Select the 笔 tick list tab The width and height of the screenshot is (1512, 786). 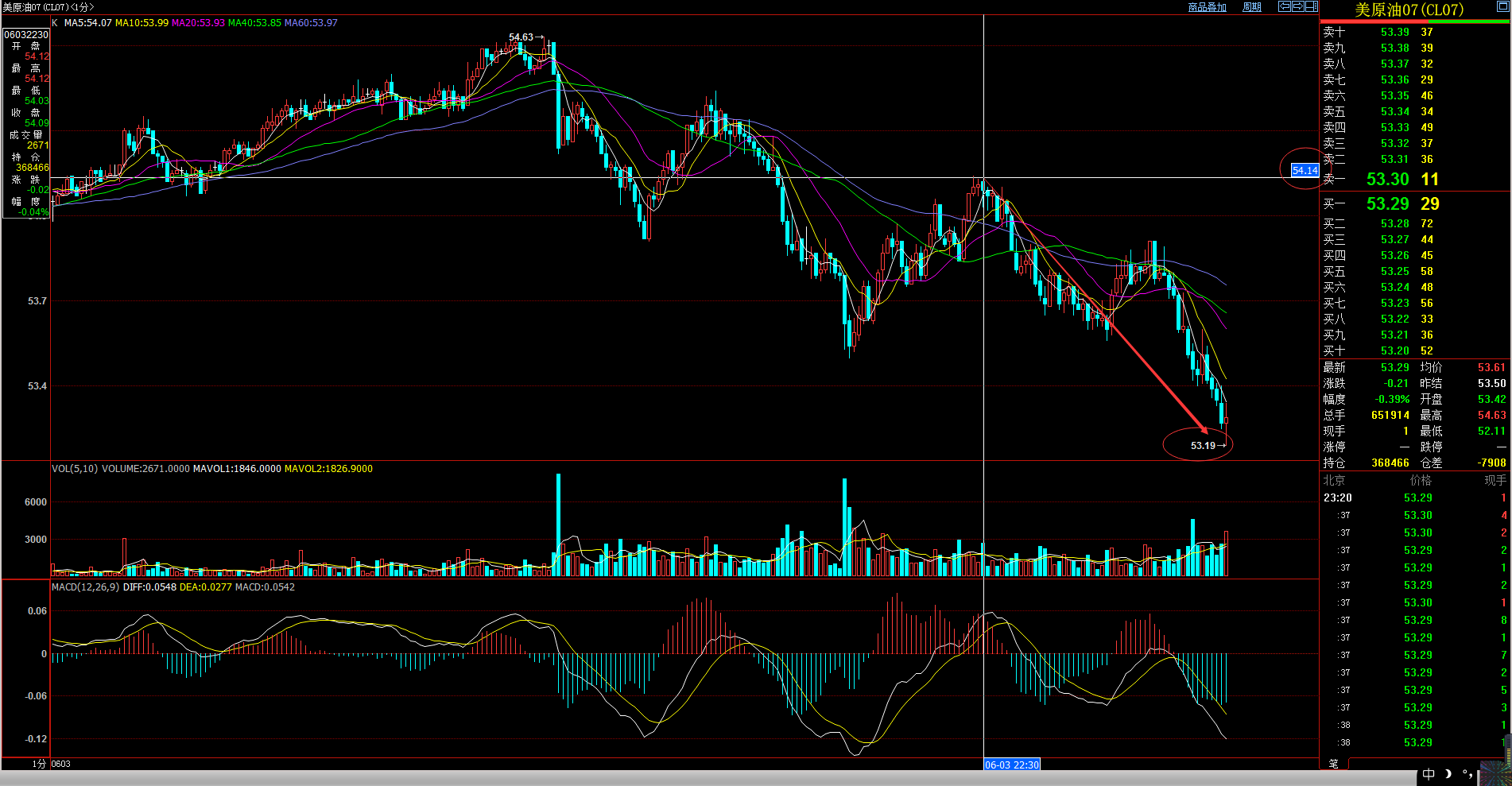(x=1333, y=763)
